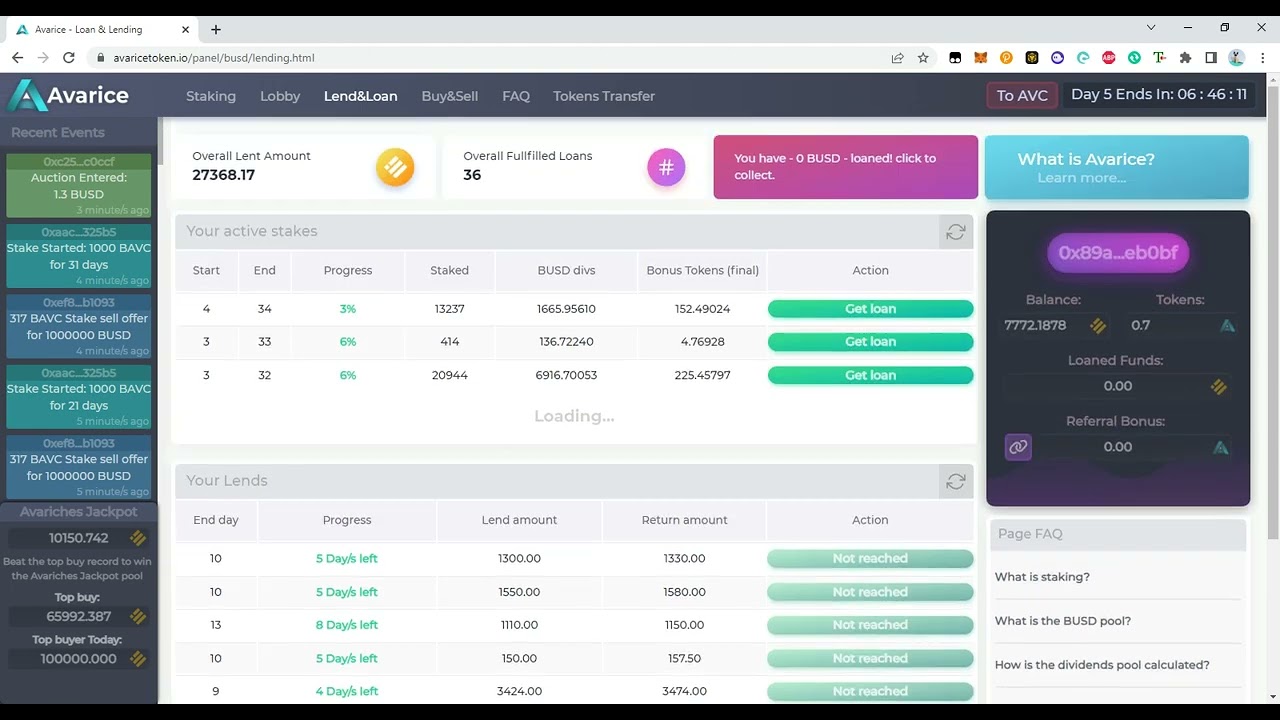Viewport: 1280px width, 720px height.
Task: Click the BUSD icon next to Balance
Action: [1098, 325]
